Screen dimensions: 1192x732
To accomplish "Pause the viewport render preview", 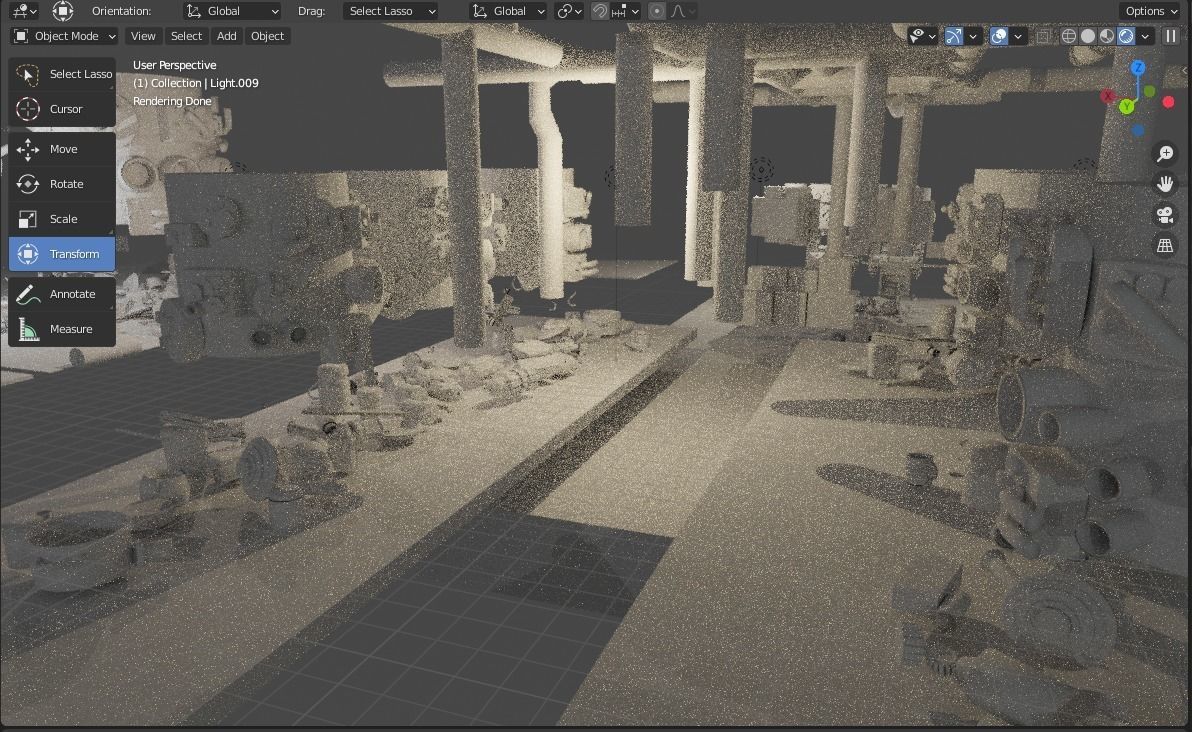I will coord(1171,36).
